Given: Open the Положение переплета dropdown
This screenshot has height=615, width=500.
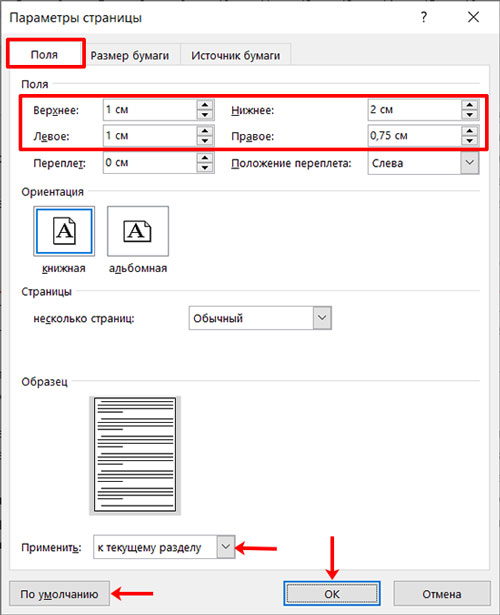Looking at the screenshot, I should 424,163.
